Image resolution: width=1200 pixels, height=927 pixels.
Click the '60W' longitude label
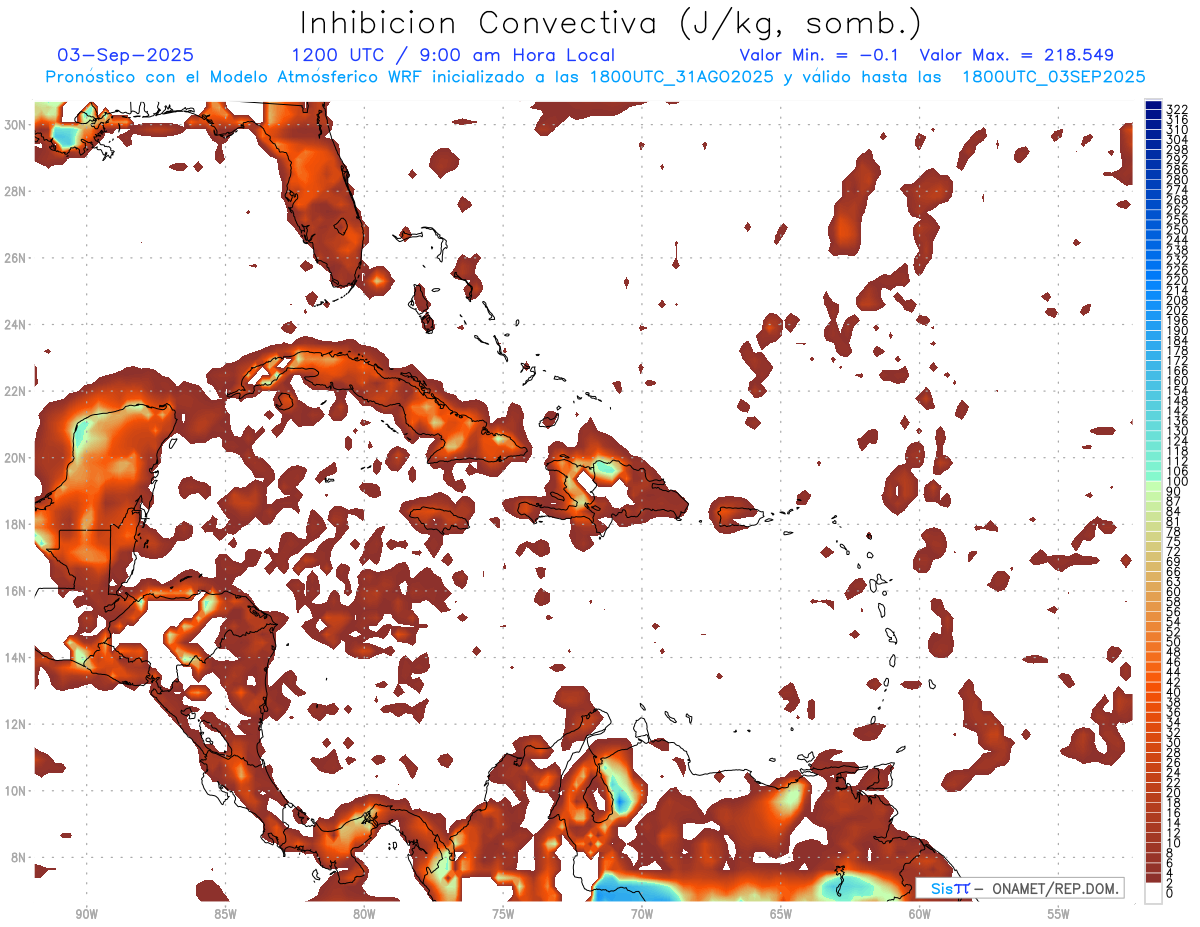920,914
